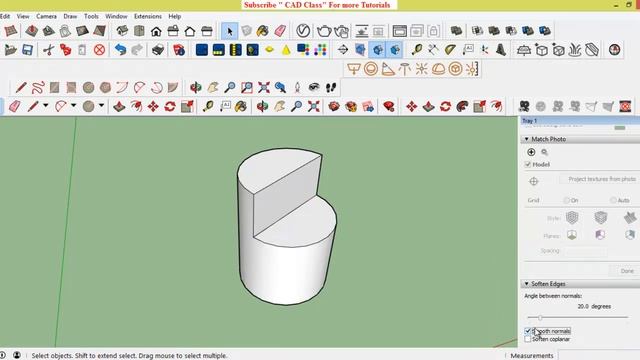Click the Section Plane tool icon
The image size is (640, 360).
(x=343, y=50)
